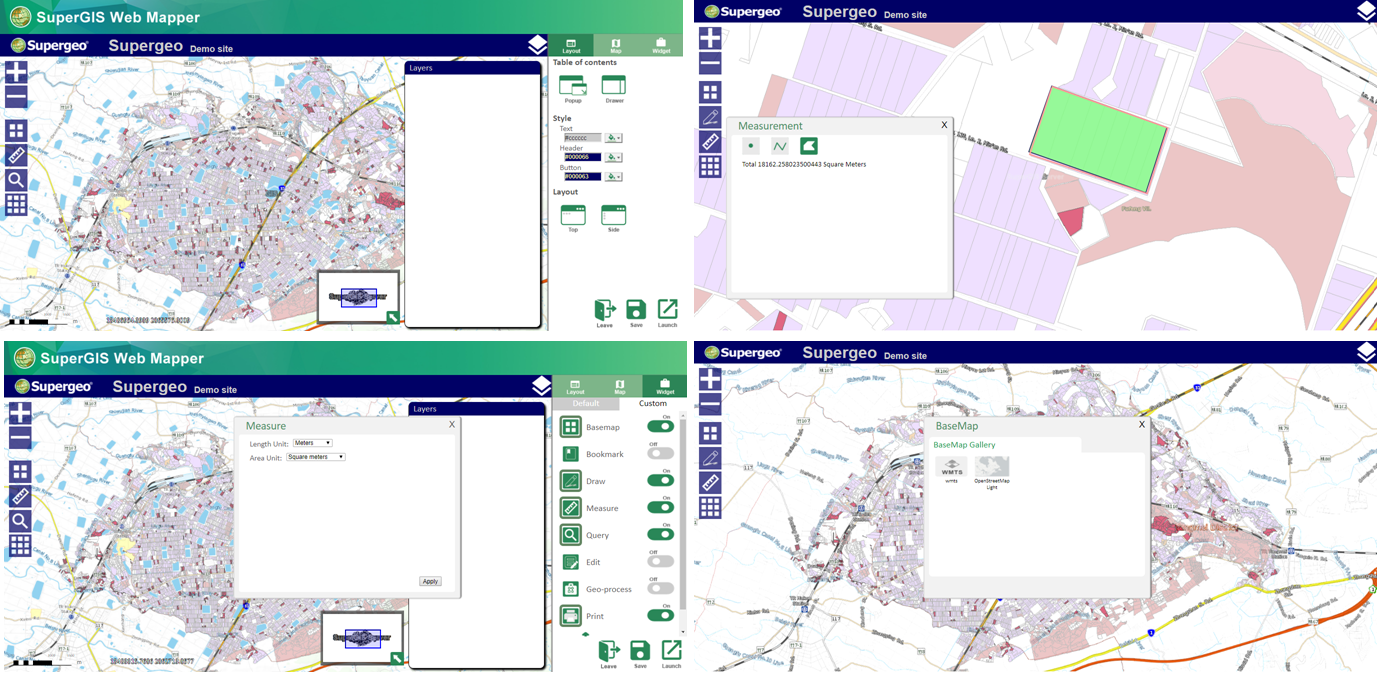Turn off the Measure widget toggle

coord(660,508)
